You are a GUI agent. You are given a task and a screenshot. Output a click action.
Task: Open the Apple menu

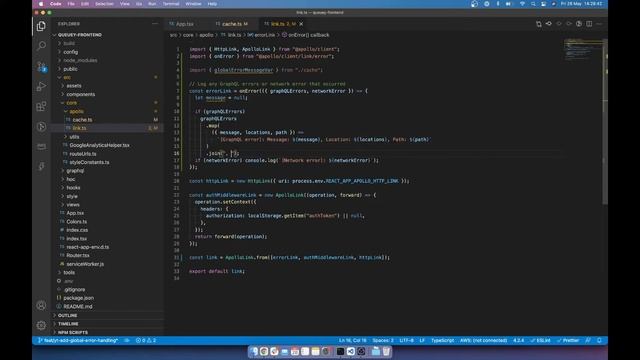41,4
